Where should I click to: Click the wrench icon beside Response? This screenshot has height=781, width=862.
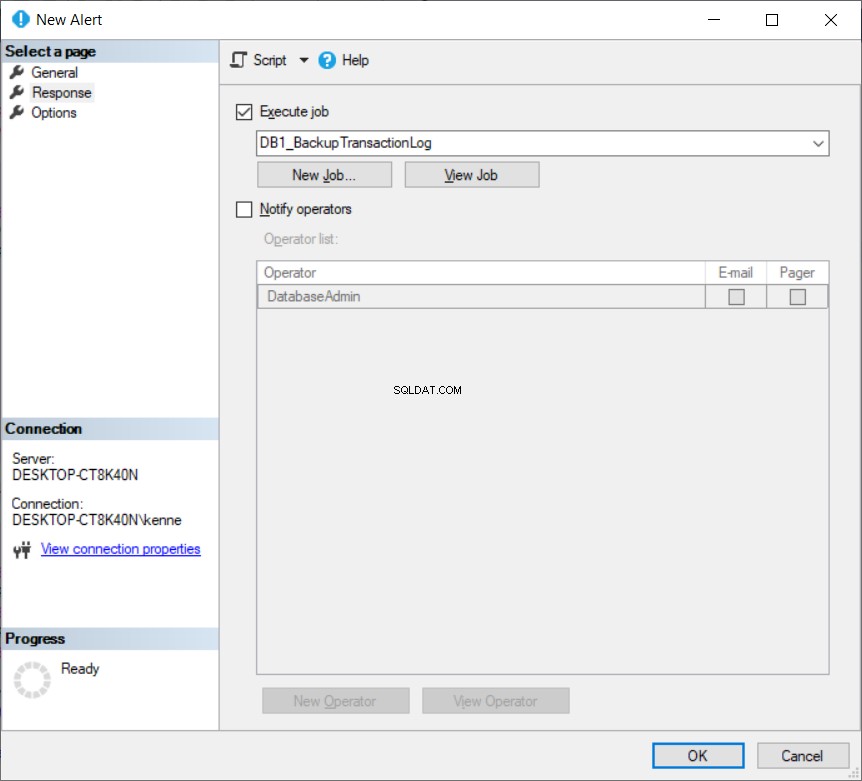click(x=17, y=92)
